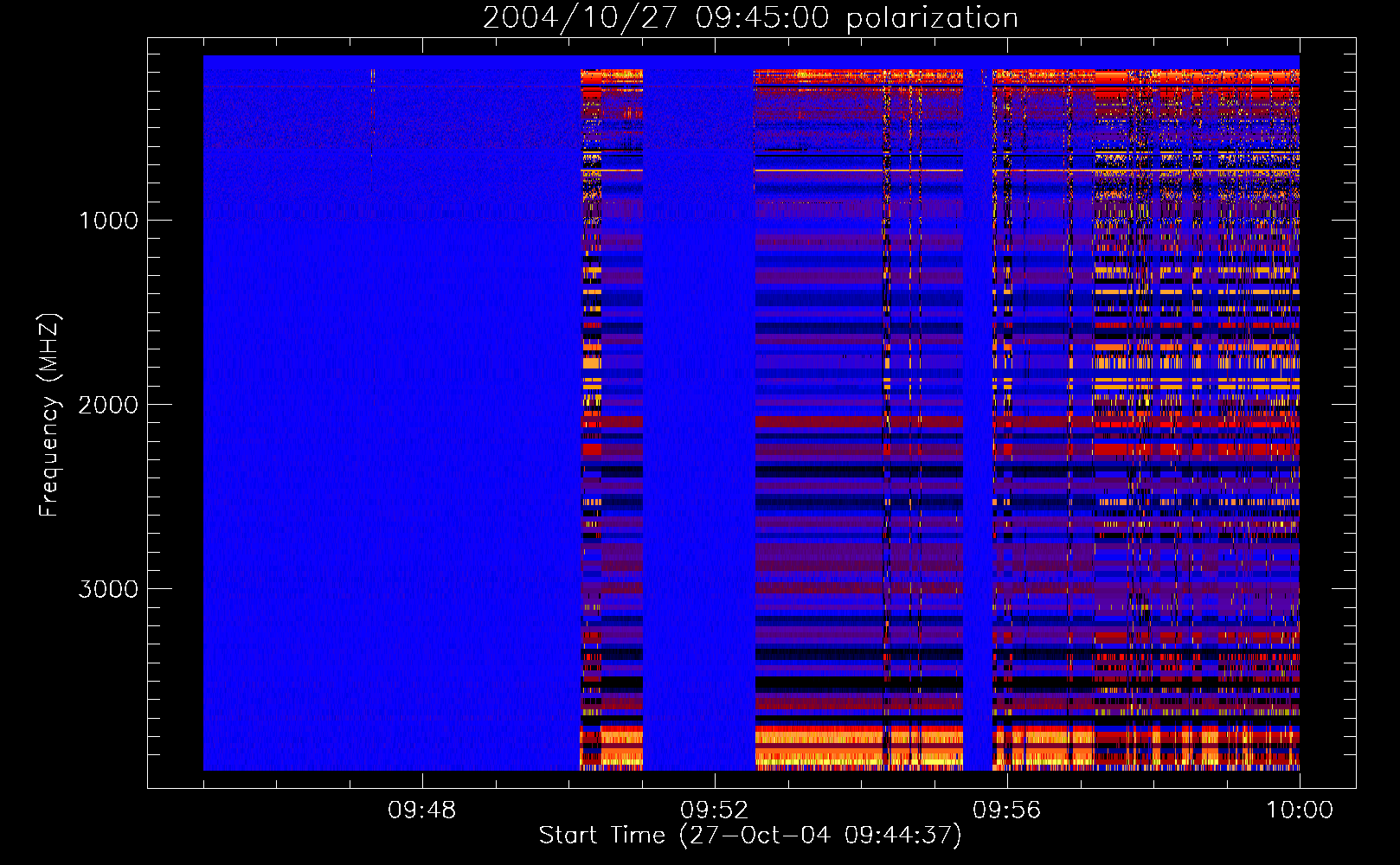Click the 3000 frequency tick label

(x=108, y=589)
